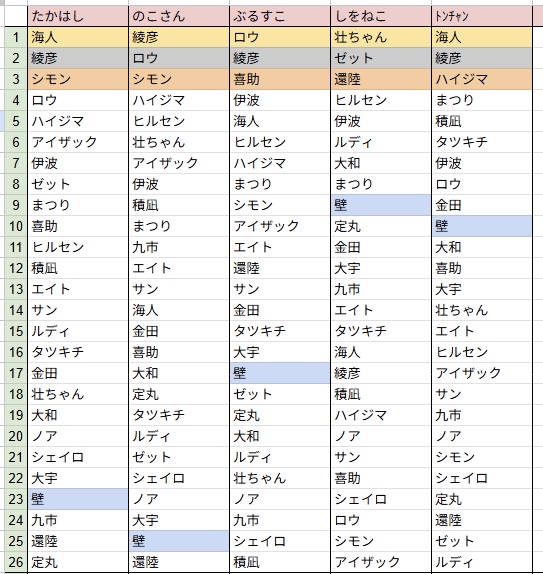Select the トンチャン header cell
Viewport: 543px width, 574px height.
(x=482, y=16)
